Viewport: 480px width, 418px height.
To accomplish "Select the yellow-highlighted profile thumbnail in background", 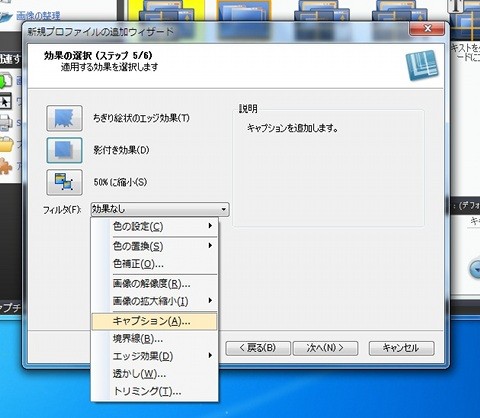I will (x=166, y=11).
